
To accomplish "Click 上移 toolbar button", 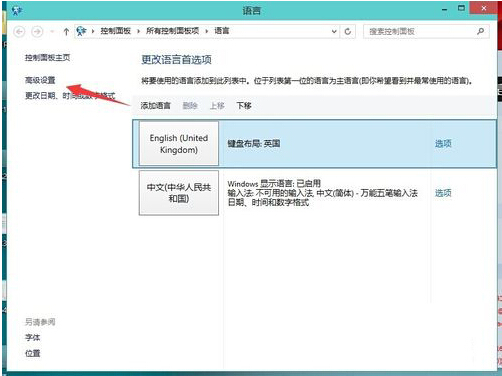I will [x=217, y=106].
